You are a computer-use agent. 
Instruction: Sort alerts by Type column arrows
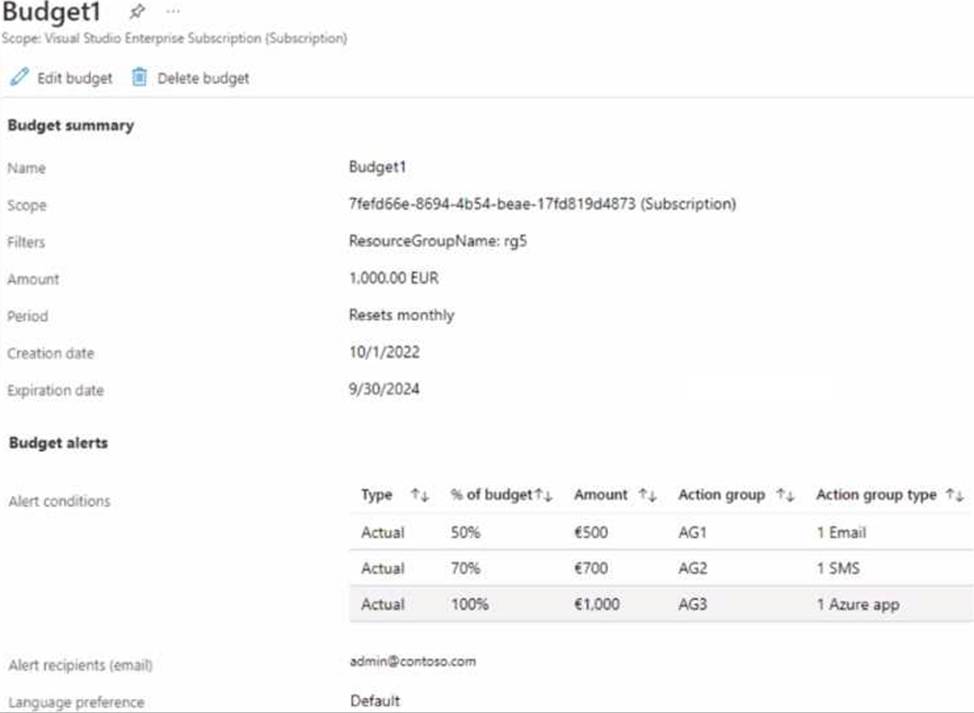coord(418,495)
